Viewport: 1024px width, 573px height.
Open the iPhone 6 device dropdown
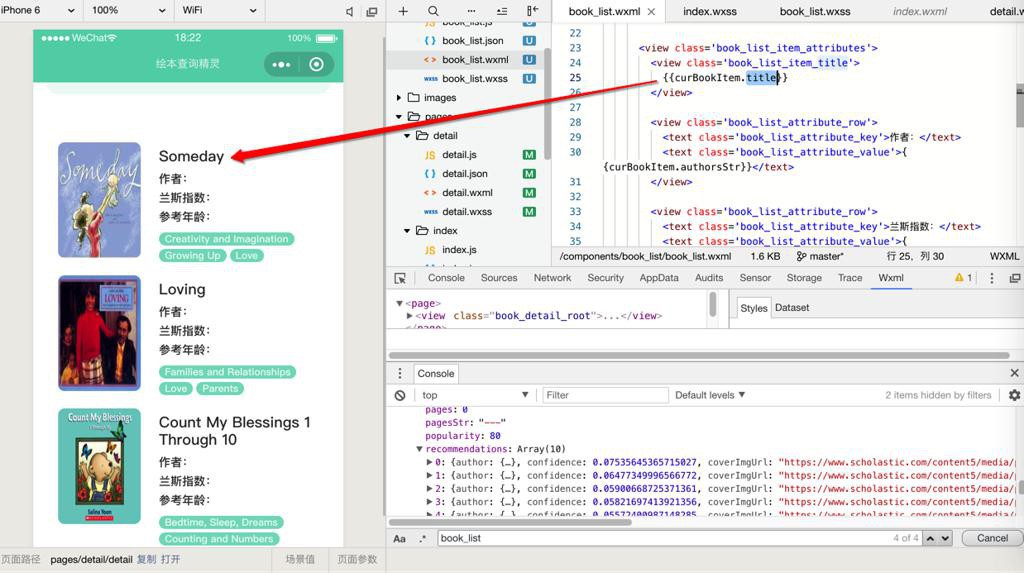(x=39, y=10)
